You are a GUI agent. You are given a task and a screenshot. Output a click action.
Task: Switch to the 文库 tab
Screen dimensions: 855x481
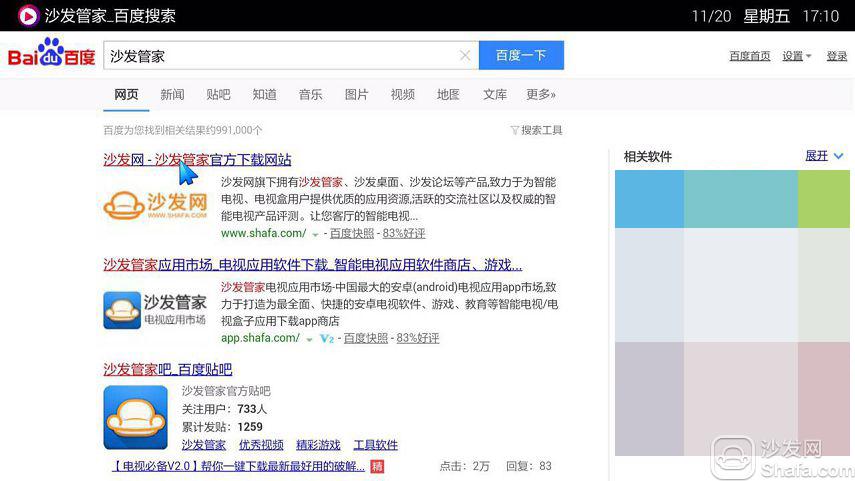click(x=495, y=94)
